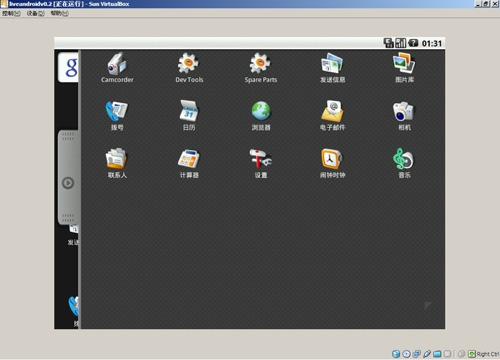The width and height of the screenshot is (500, 360).
Task: Click the VirtualBox network adapter icon
Action: click(x=417, y=354)
